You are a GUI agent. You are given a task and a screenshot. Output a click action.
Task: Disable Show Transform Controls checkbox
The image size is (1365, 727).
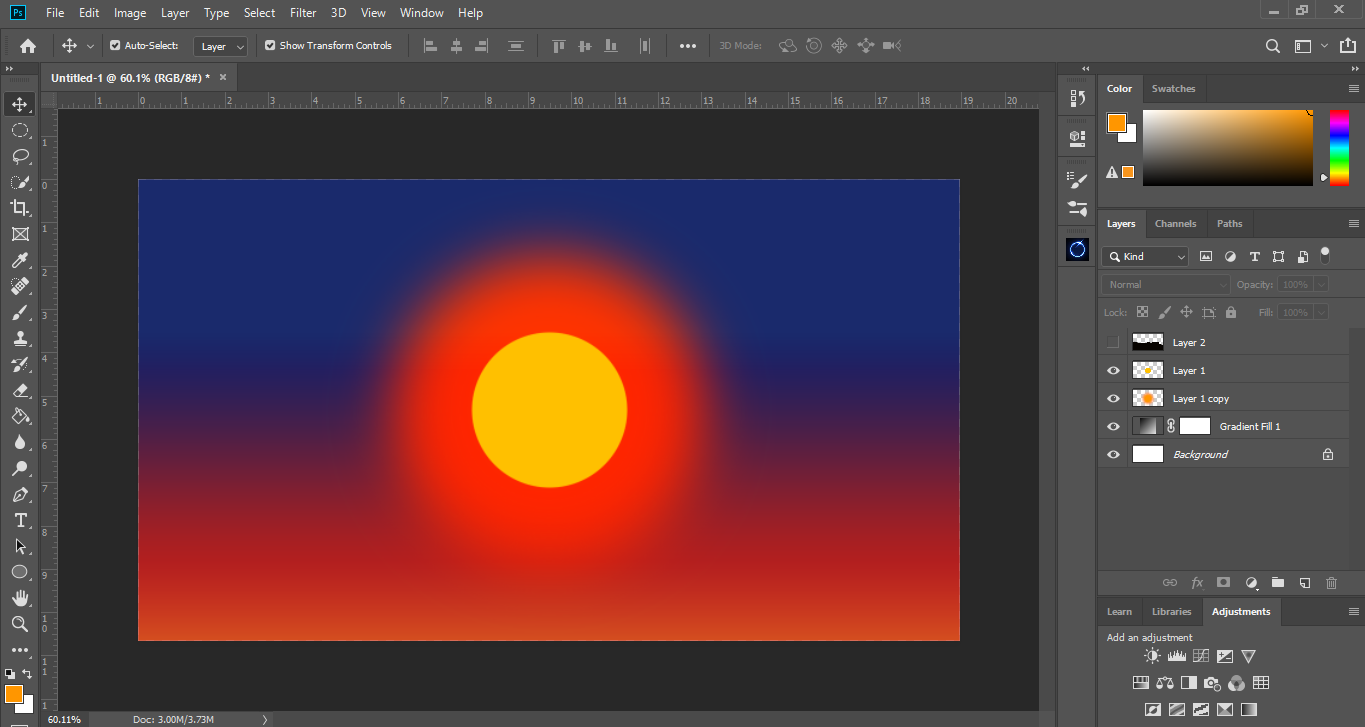click(270, 46)
